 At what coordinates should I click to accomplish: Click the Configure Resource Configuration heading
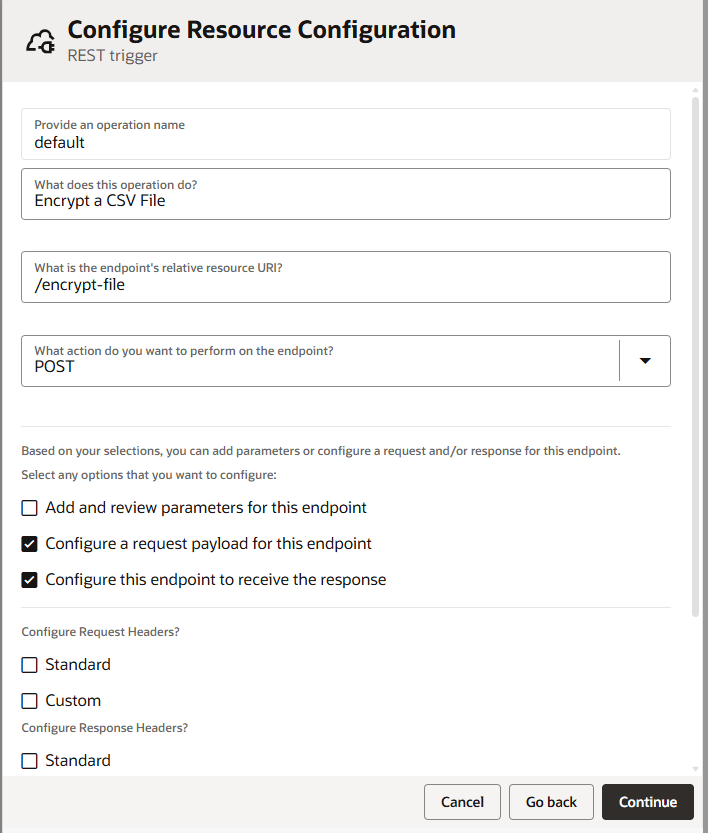(x=261, y=30)
